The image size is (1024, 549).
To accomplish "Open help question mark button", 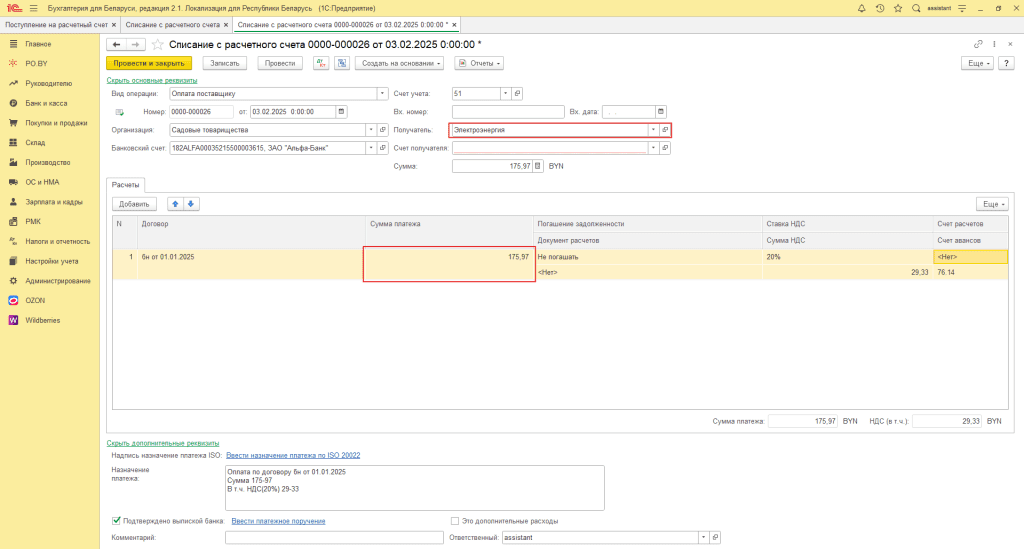I will (x=1006, y=63).
